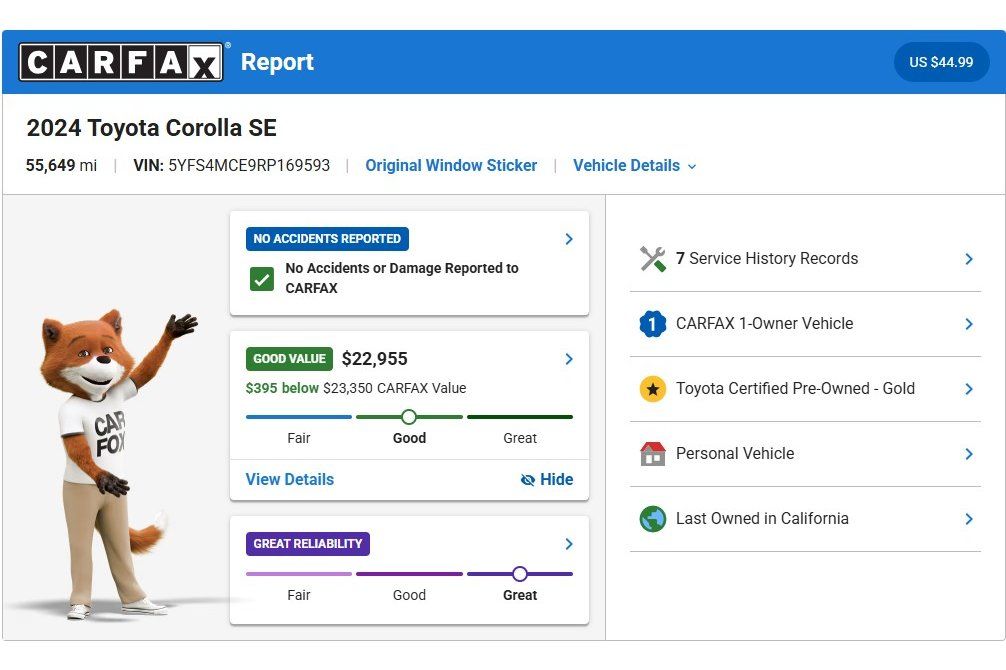Click the blue 1-Owner badge icon
This screenshot has height=670, width=1006.
pyautogui.click(x=652, y=323)
